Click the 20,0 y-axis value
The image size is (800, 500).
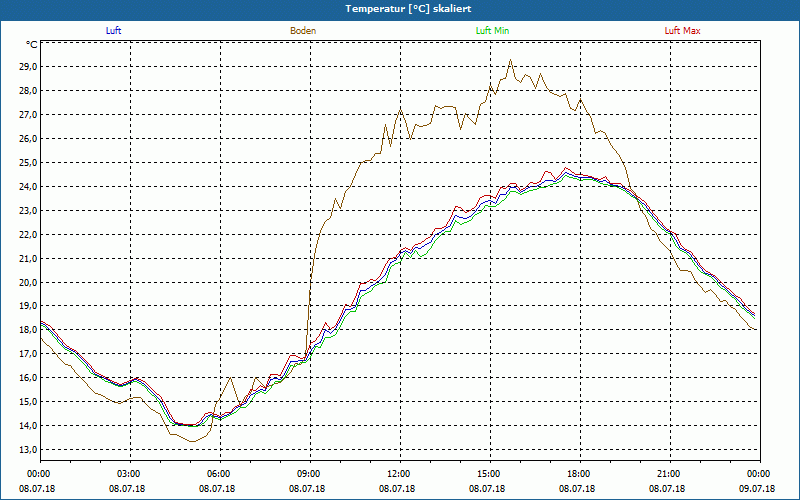(28, 282)
